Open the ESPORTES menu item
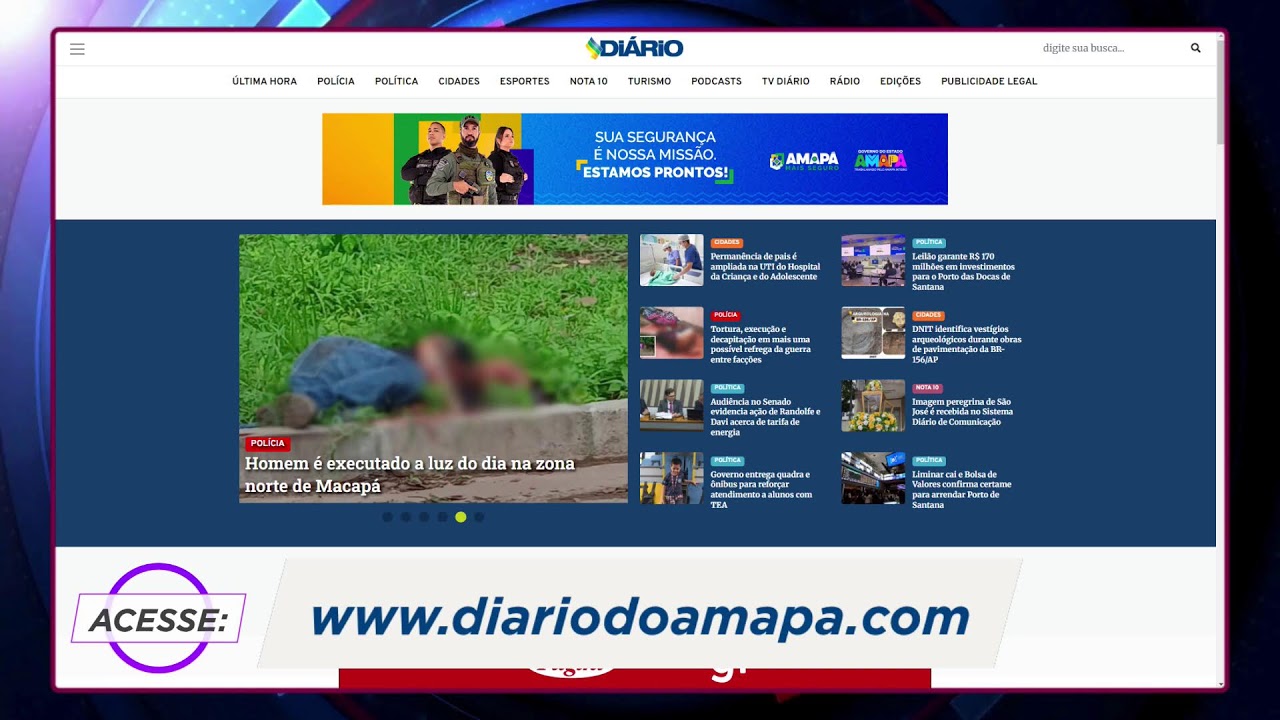Screen dimensions: 1280x720 tap(524, 81)
